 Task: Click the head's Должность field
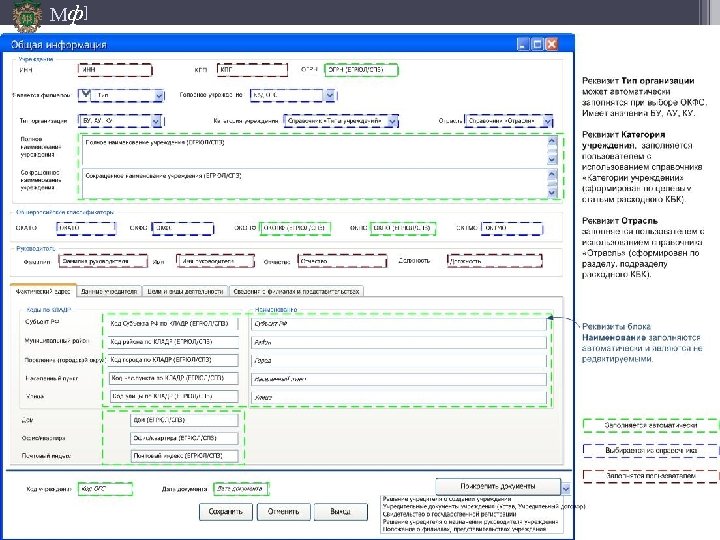click(x=495, y=261)
